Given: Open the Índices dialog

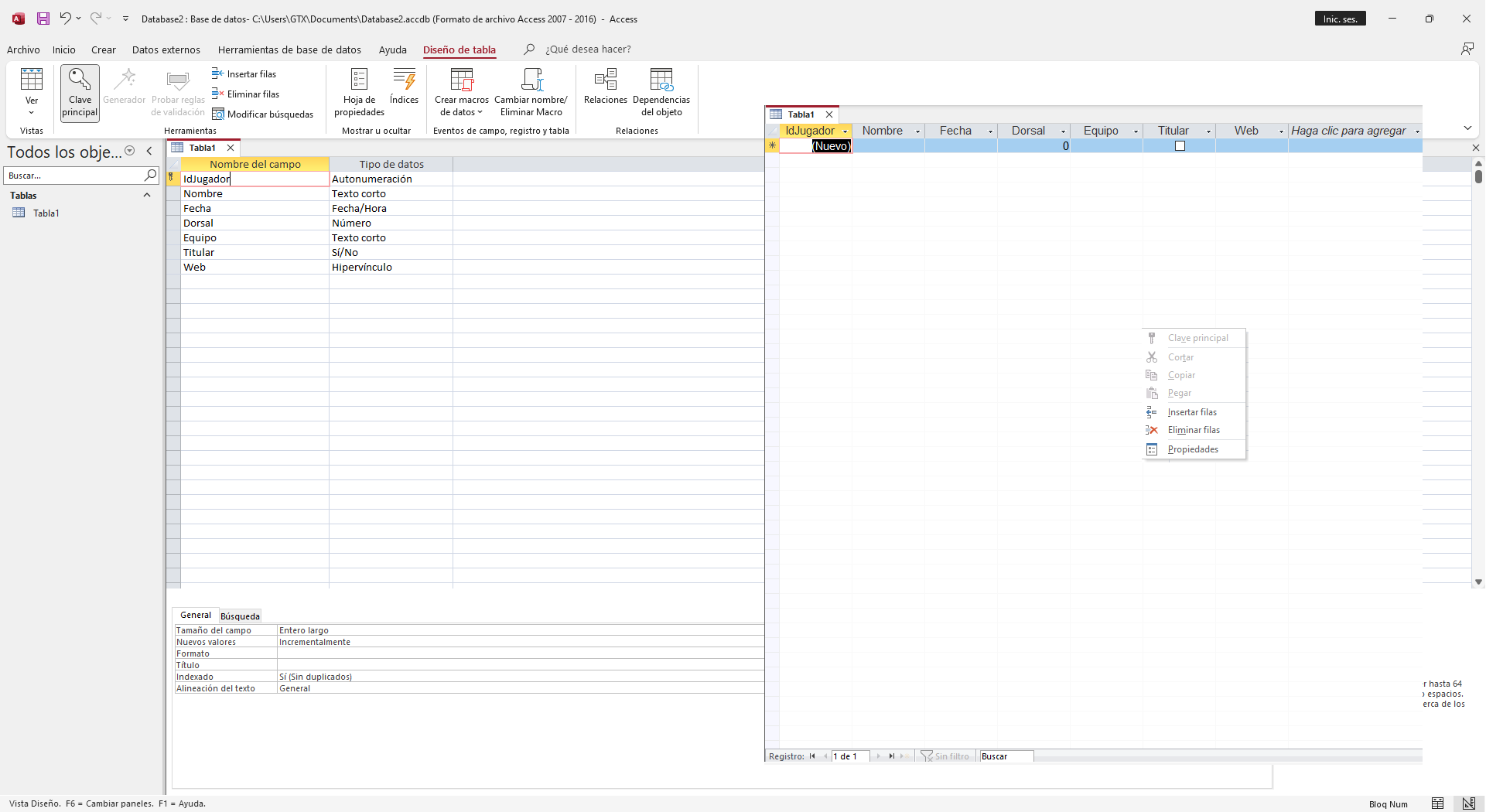Looking at the screenshot, I should tap(404, 86).
